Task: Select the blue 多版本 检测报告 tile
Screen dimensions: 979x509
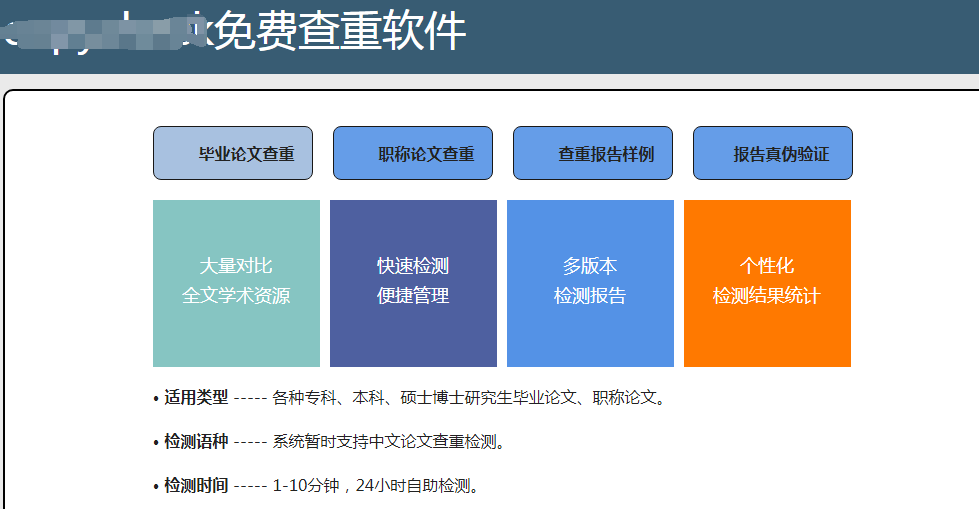Action: [x=590, y=284]
